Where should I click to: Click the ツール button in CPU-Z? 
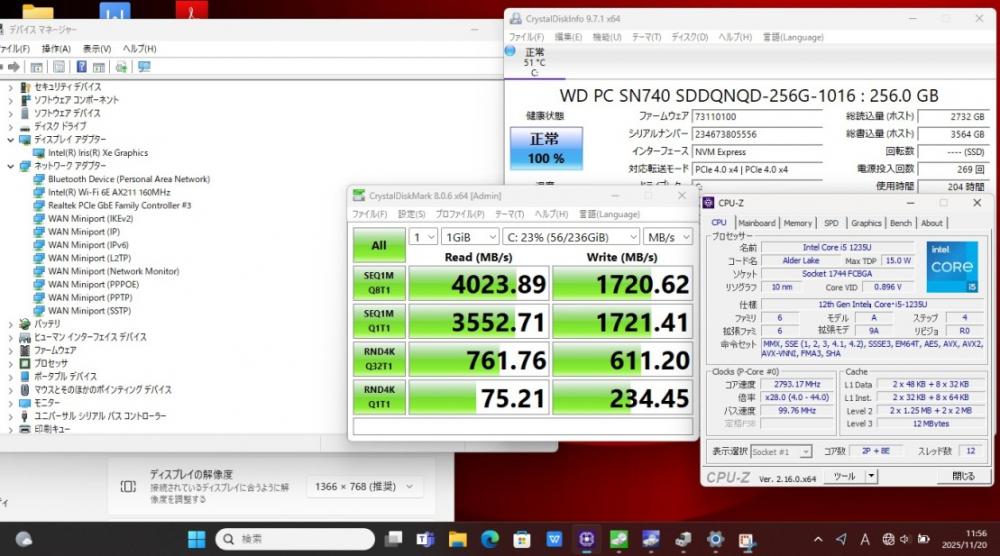(844, 476)
